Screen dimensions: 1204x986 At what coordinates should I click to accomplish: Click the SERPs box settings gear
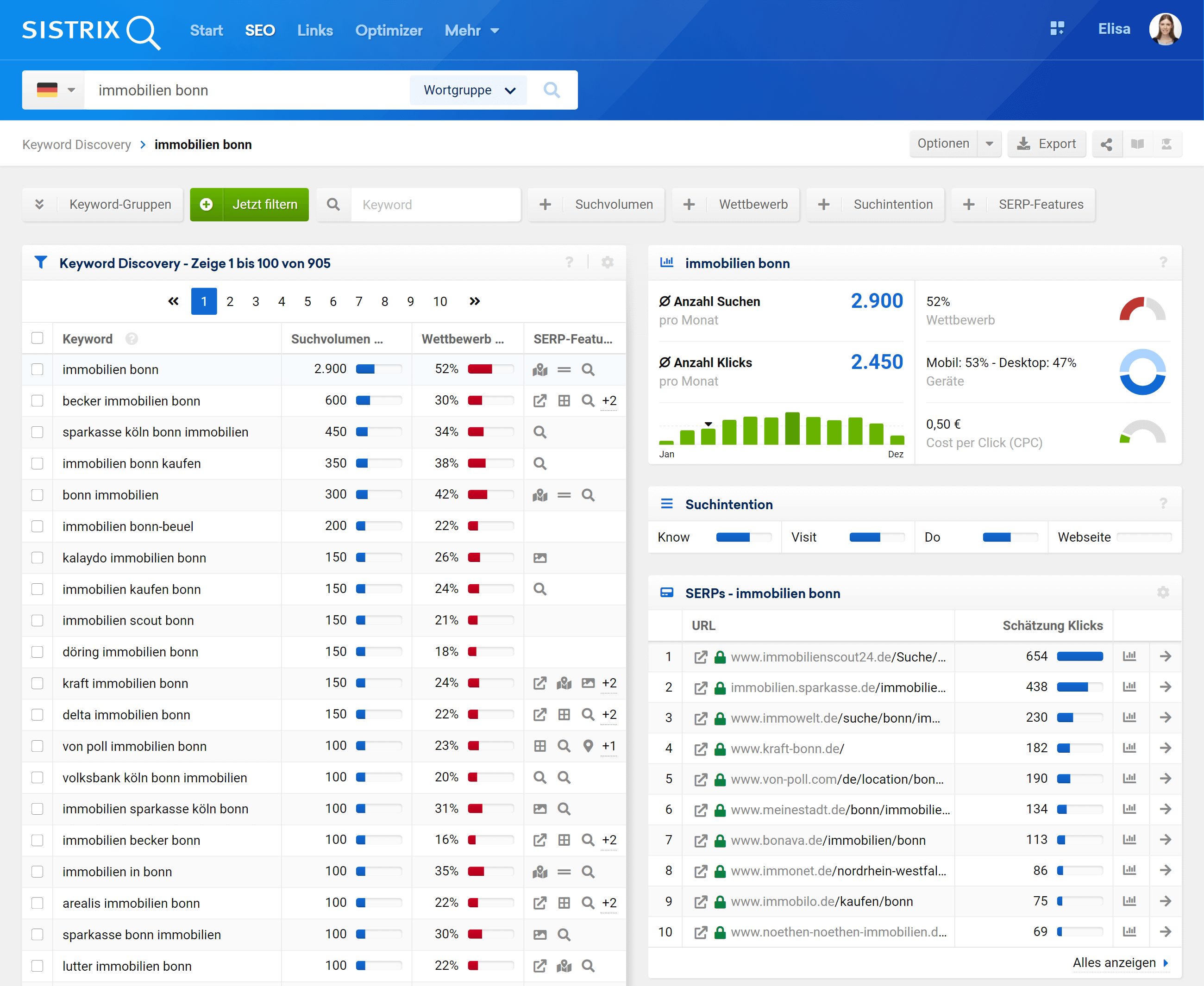(x=1163, y=593)
